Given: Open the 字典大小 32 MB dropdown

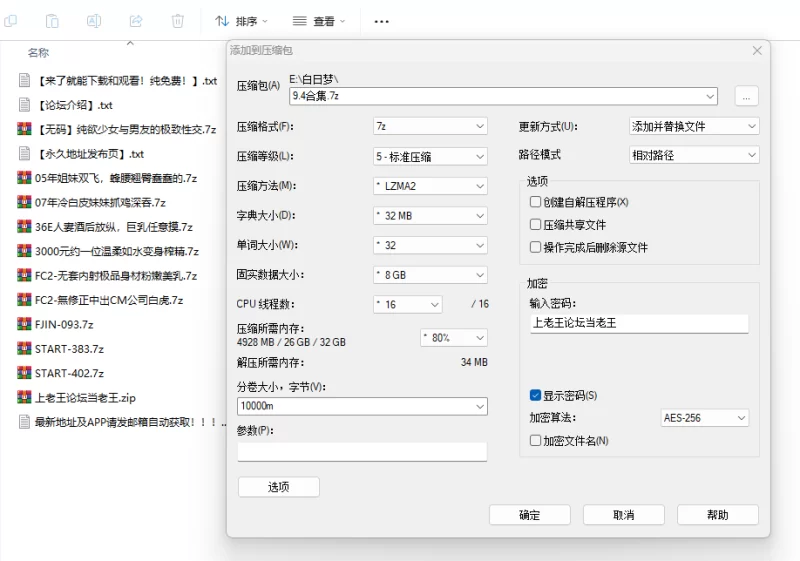Looking at the screenshot, I should click(x=430, y=216).
